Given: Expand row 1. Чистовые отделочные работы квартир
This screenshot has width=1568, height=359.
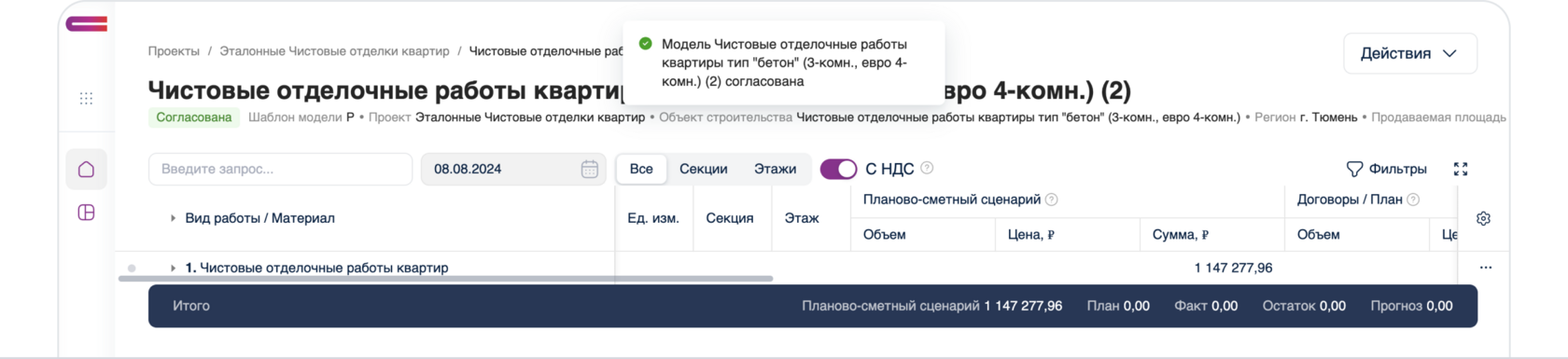Looking at the screenshot, I should 173,268.
